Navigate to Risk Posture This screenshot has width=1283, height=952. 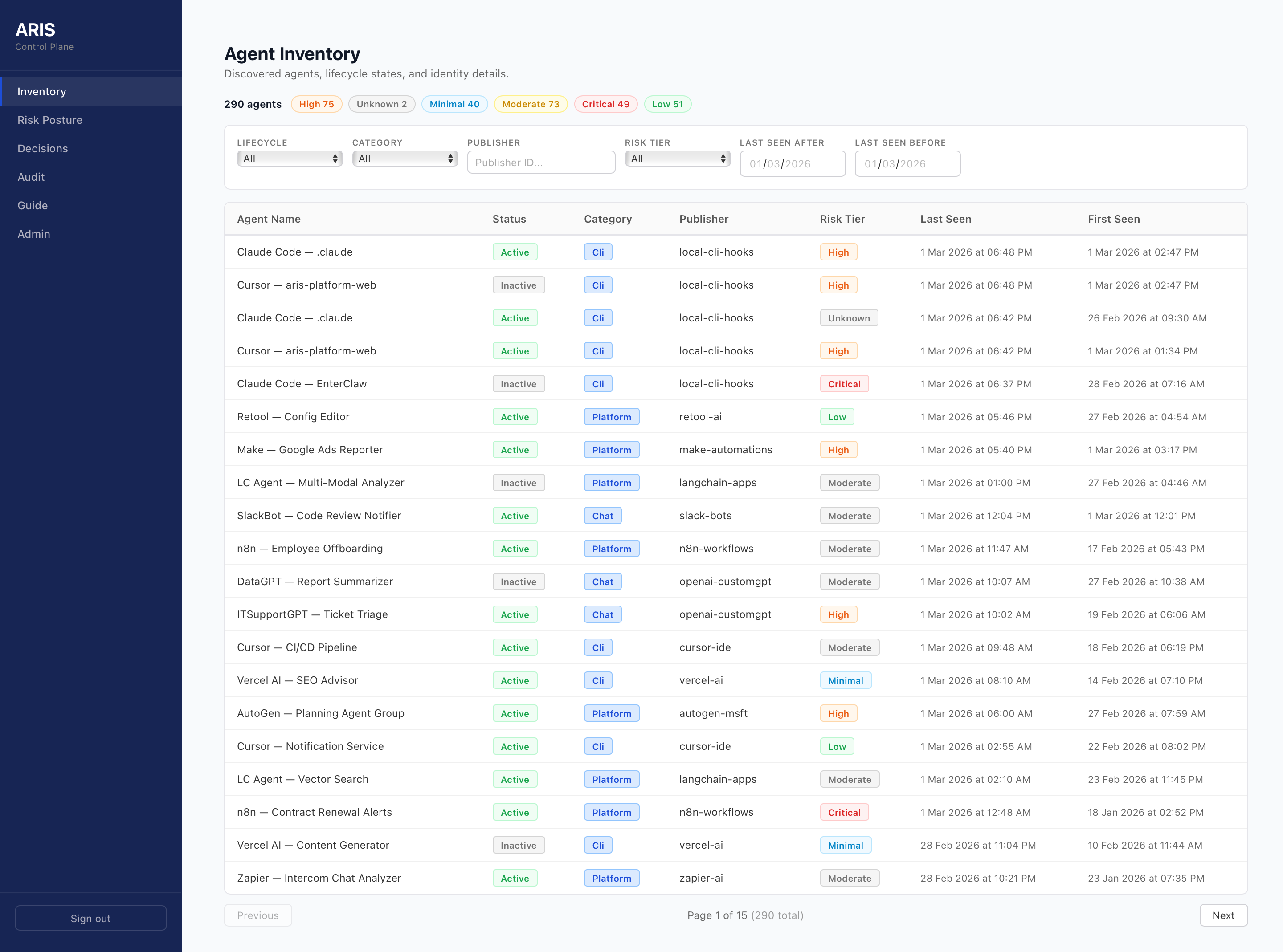[x=49, y=120]
